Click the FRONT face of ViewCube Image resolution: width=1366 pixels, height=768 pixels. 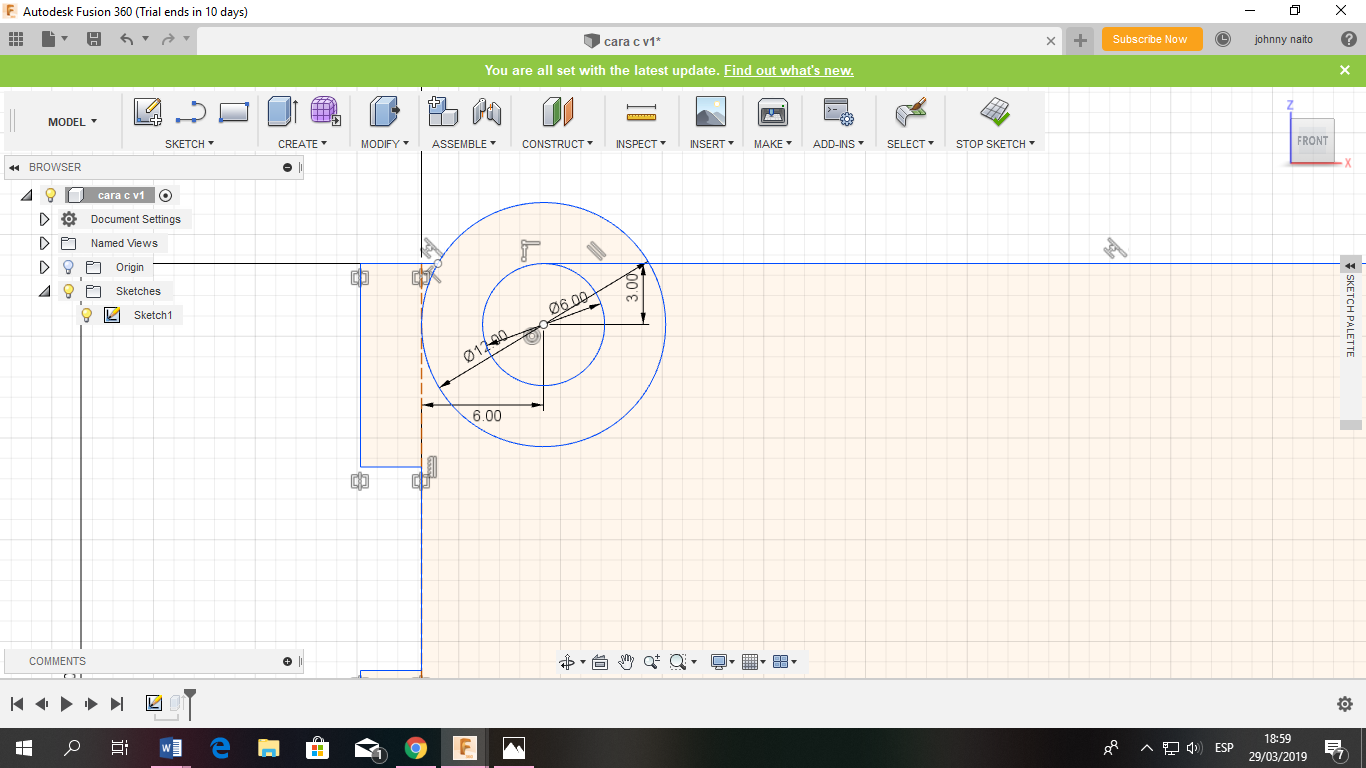click(1312, 141)
